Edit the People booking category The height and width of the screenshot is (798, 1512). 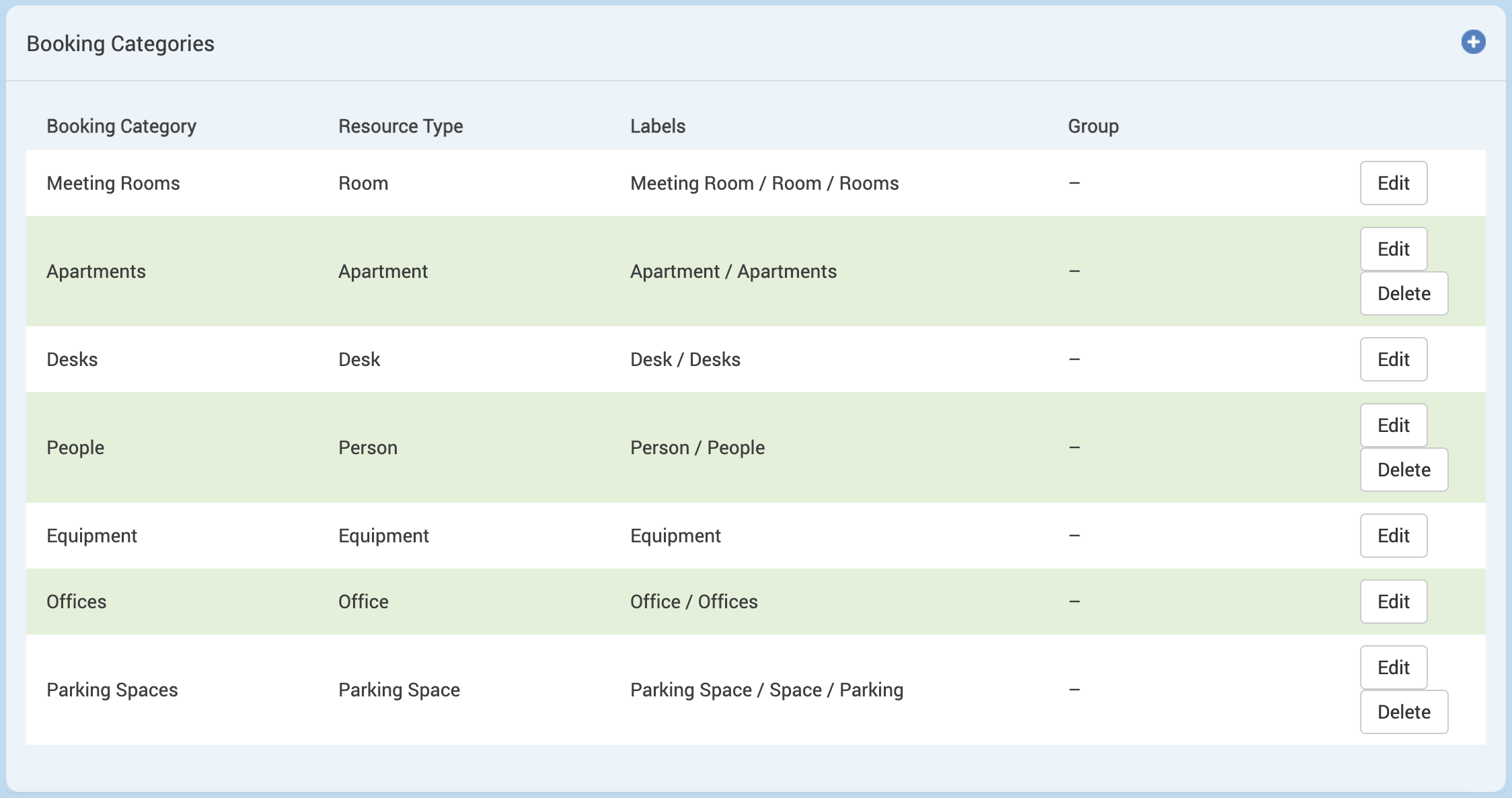pyautogui.click(x=1393, y=425)
